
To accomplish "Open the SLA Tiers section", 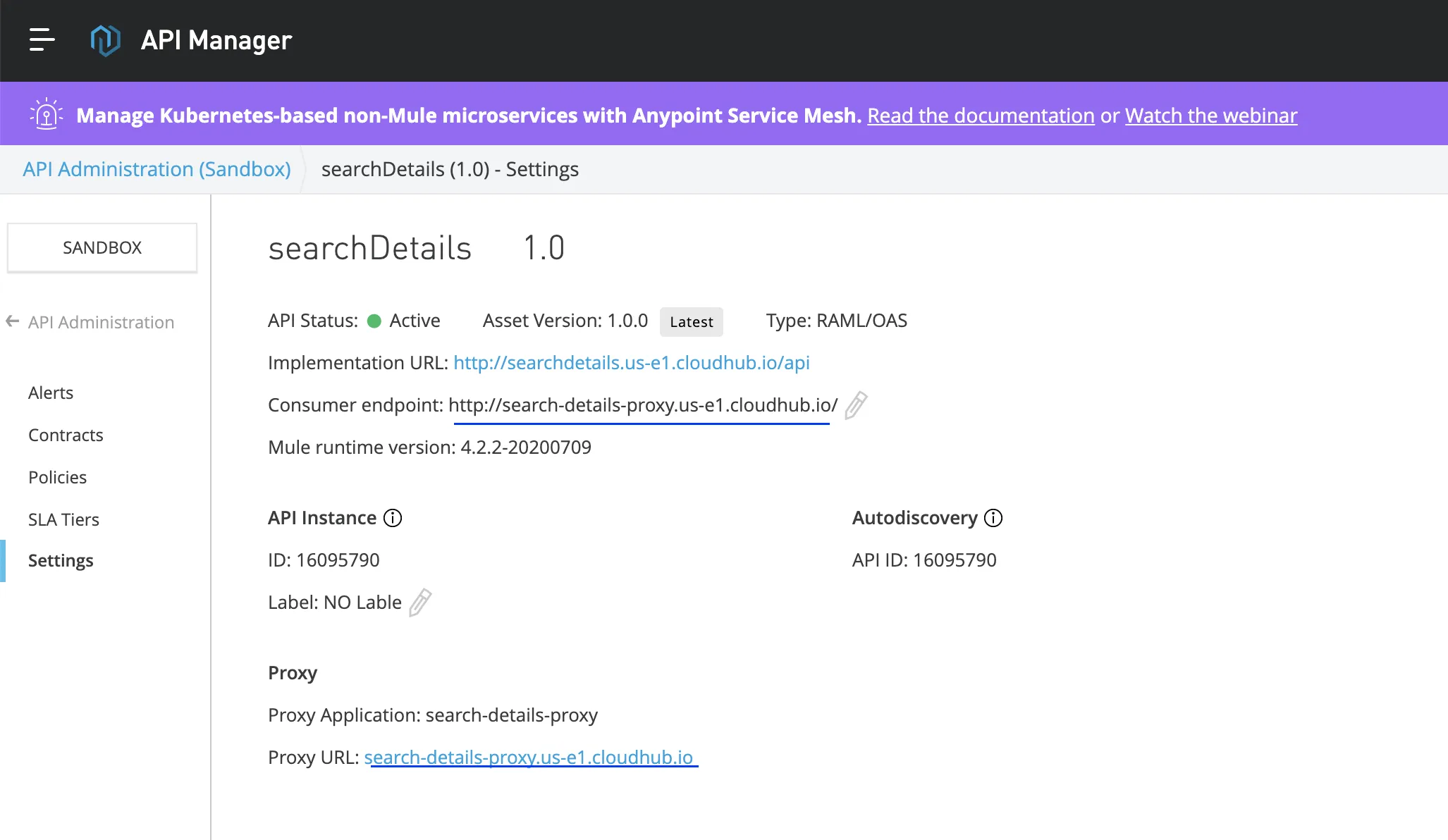I will click(63, 519).
